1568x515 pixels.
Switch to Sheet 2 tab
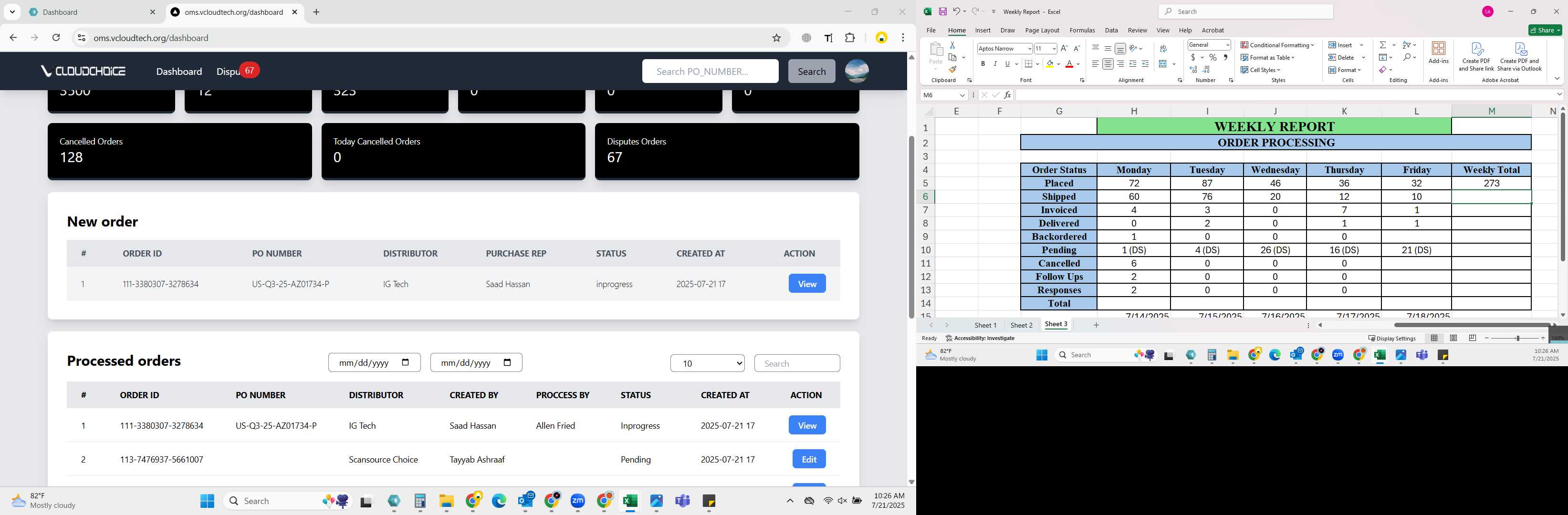(x=1021, y=325)
